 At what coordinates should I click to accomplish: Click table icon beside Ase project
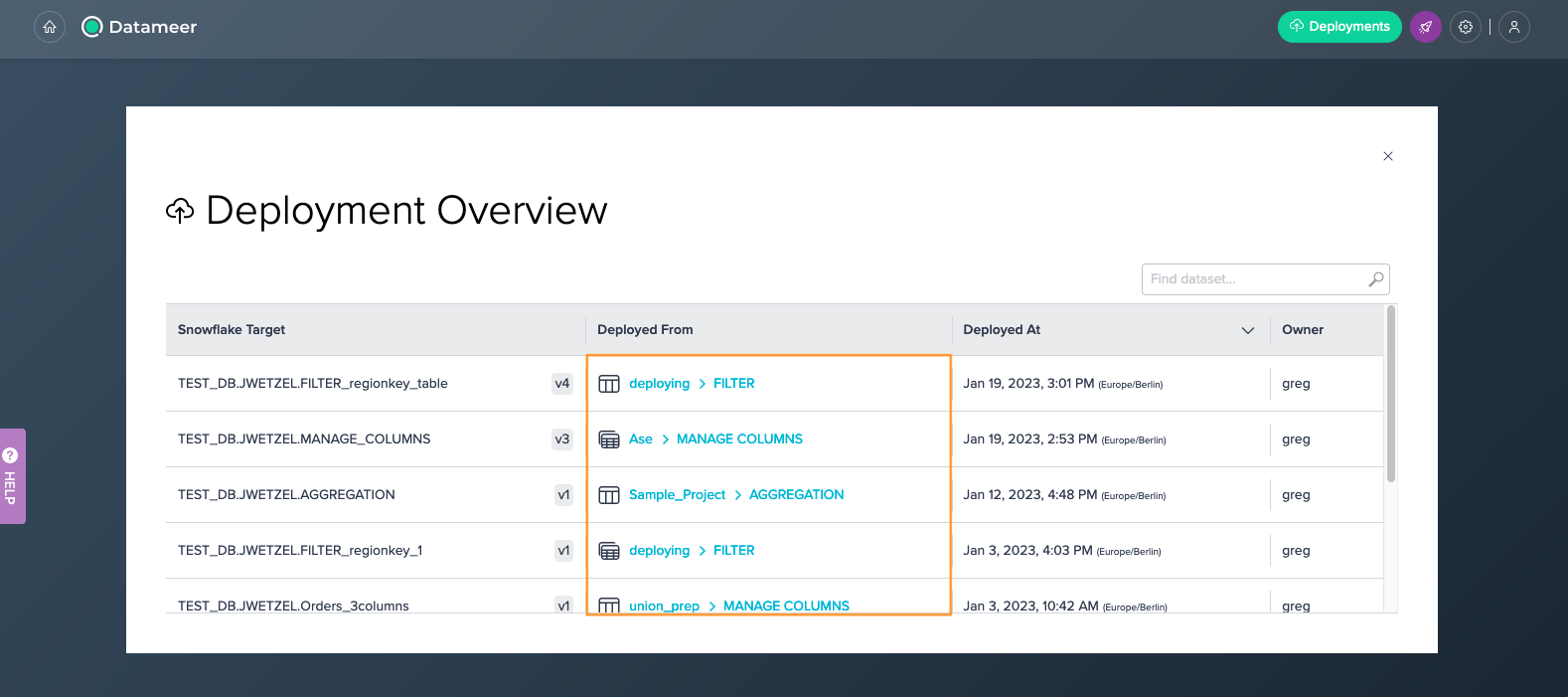[x=609, y=439]
